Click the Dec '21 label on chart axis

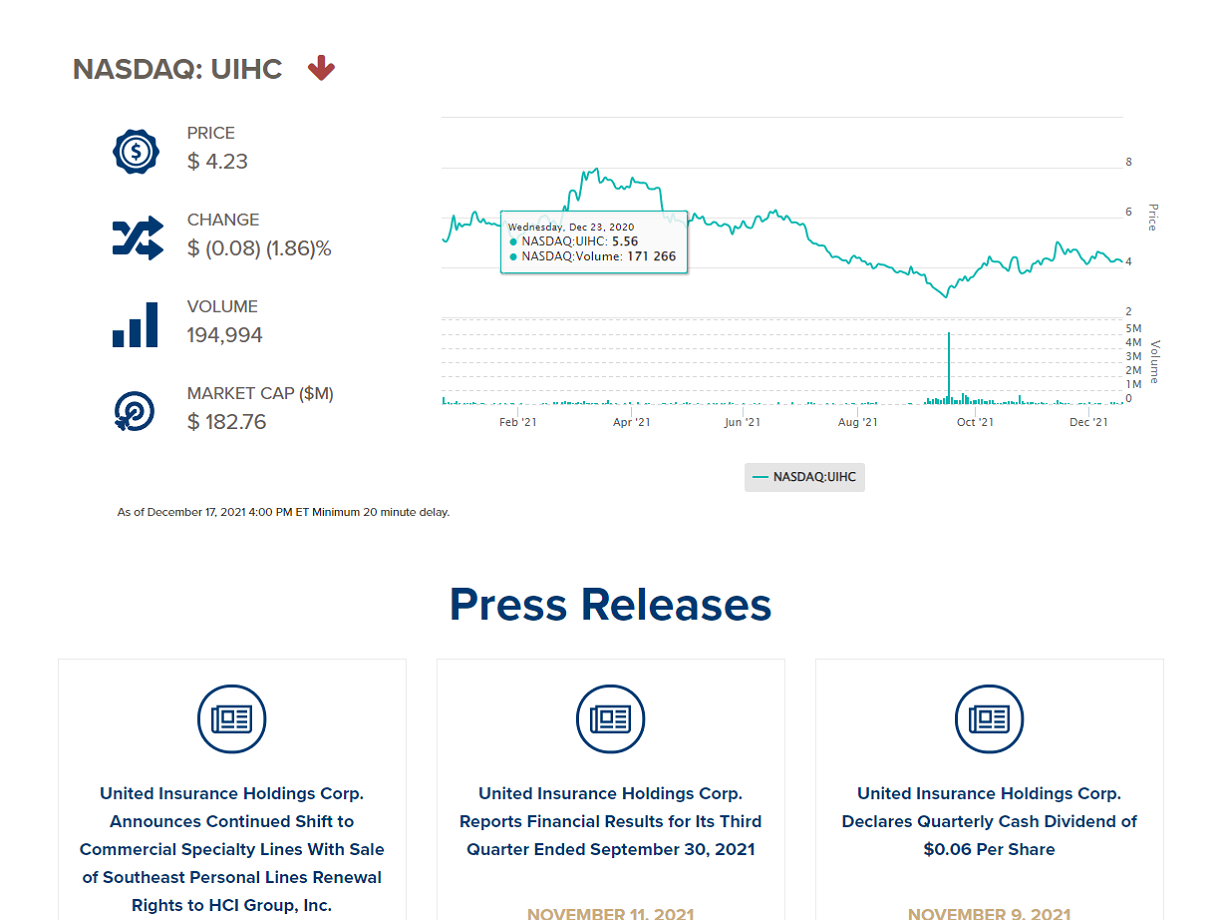pyautogui.click(x=1089, y=422)
